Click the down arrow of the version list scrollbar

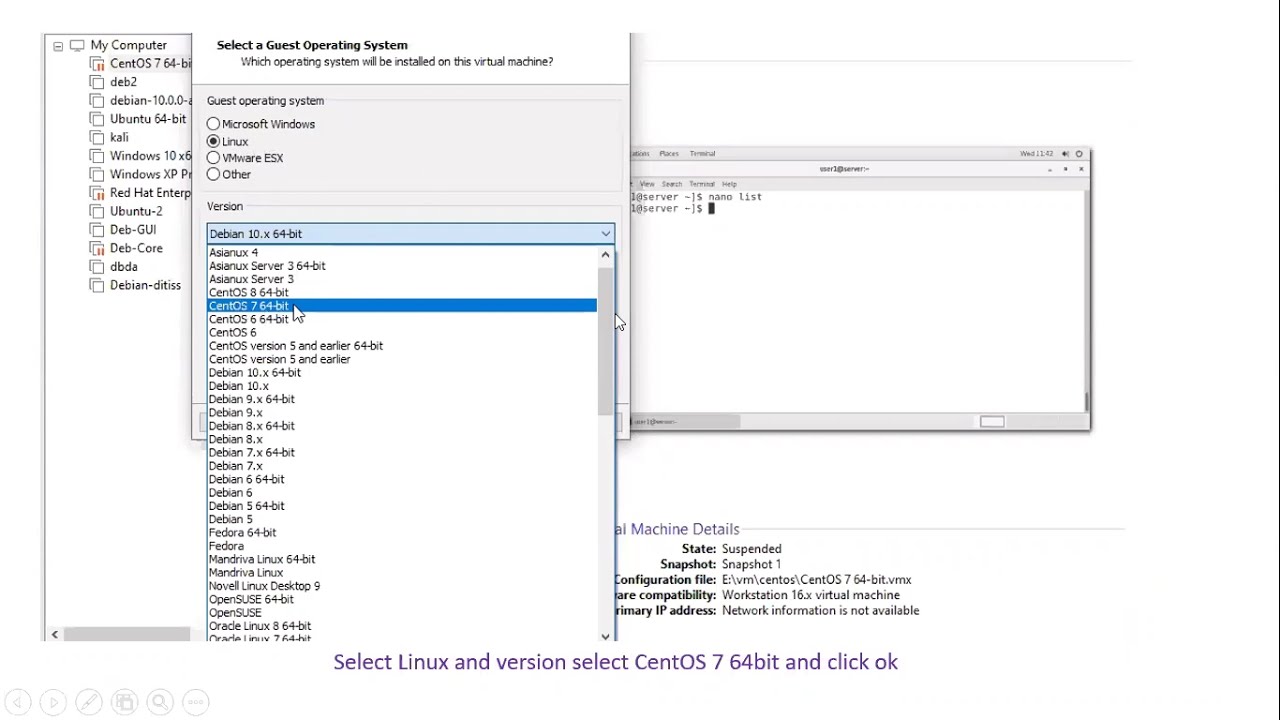click(x=605, y=635)
